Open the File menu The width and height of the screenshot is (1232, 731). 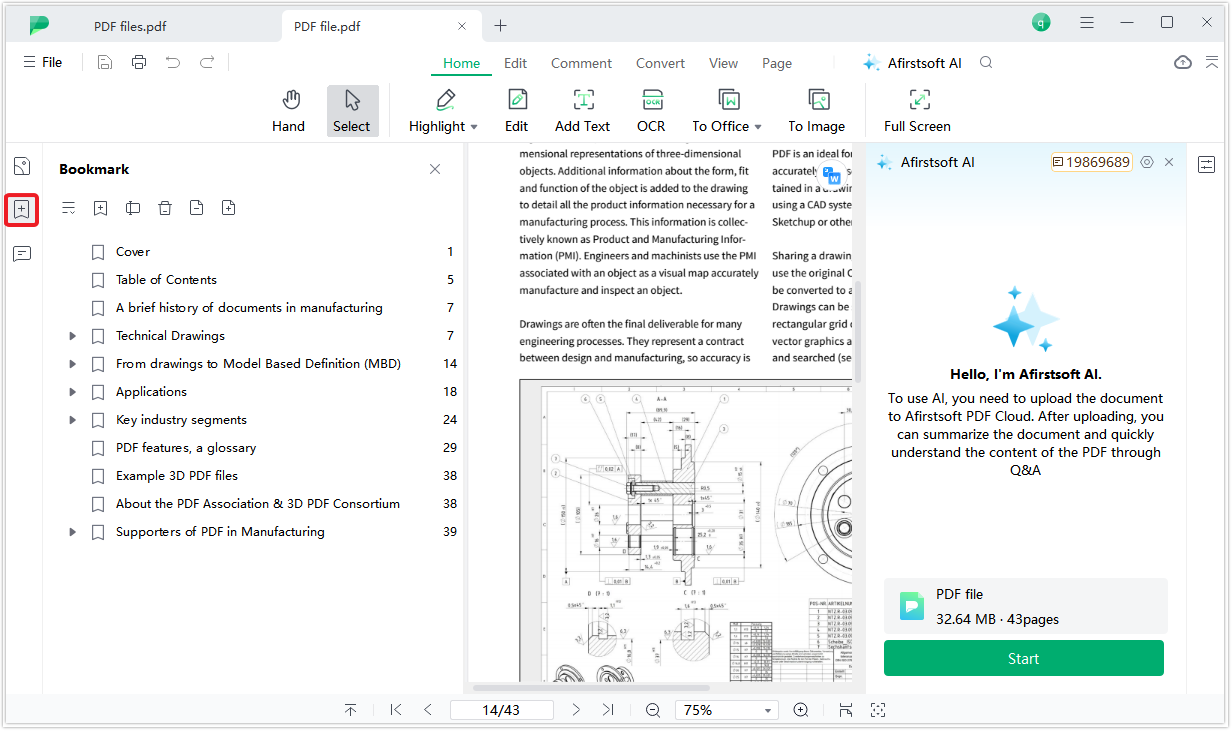[43, 62]
